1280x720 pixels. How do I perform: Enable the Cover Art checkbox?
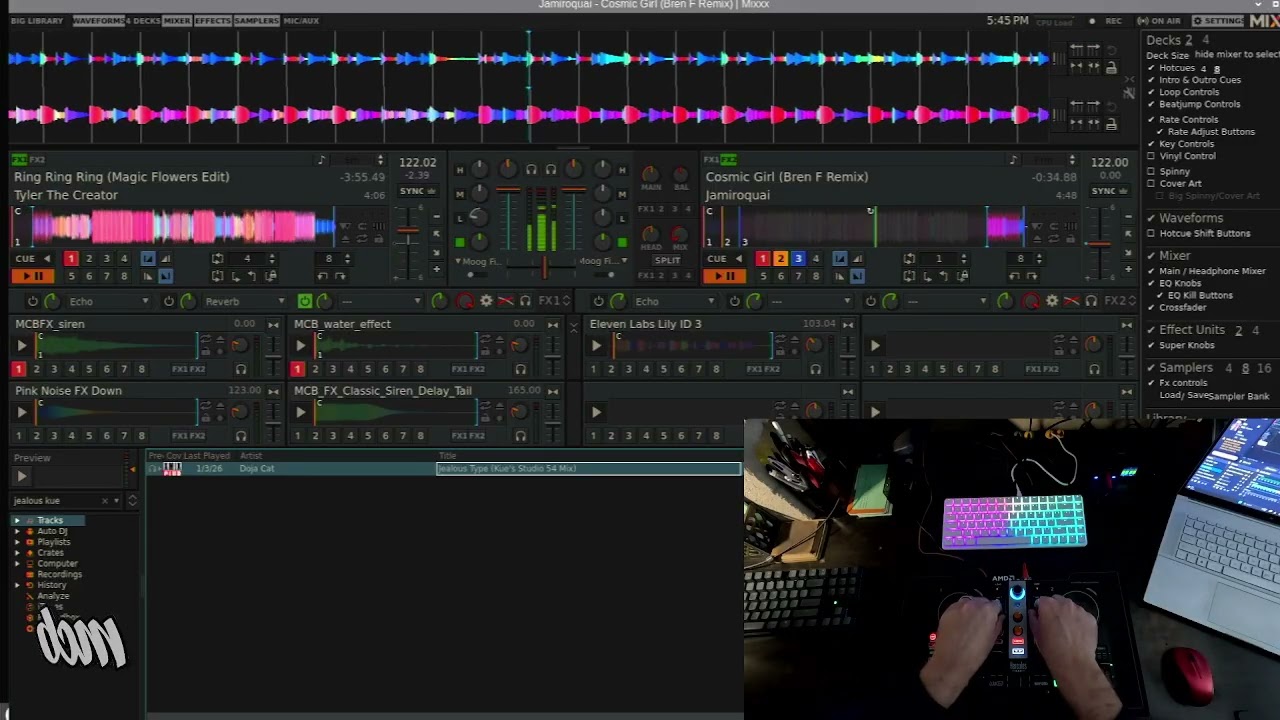point(1151,184)
